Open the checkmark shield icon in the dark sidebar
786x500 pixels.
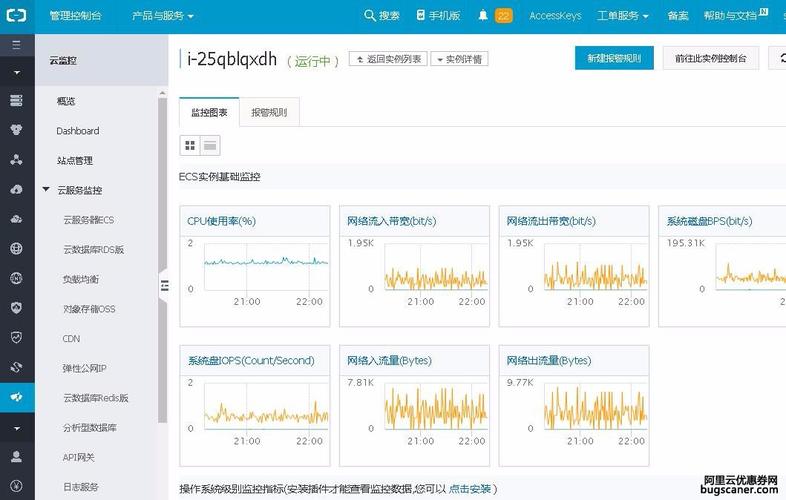pos(17,337)
